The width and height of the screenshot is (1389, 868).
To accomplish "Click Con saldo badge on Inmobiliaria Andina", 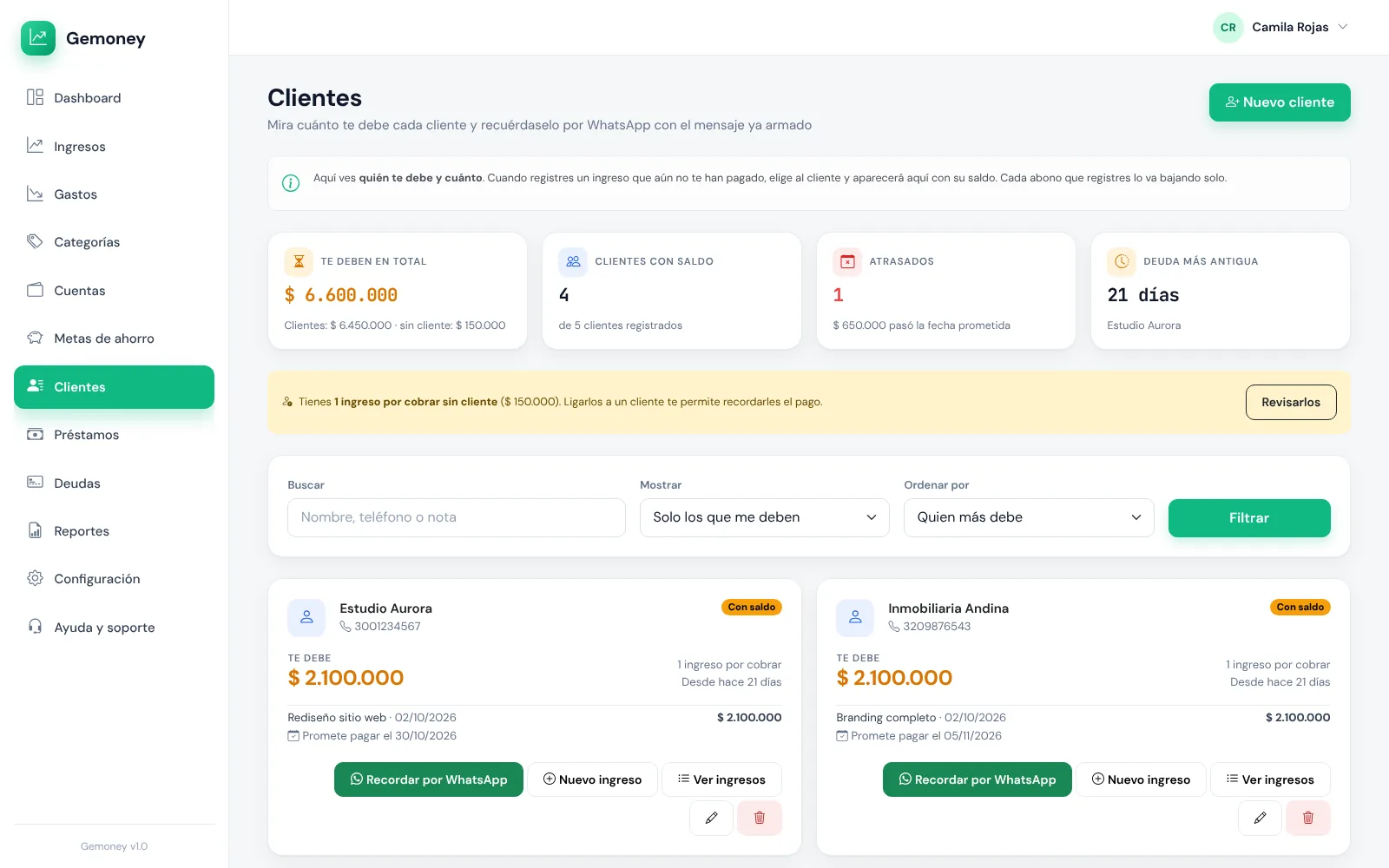I will click(x=1300, y=608).
